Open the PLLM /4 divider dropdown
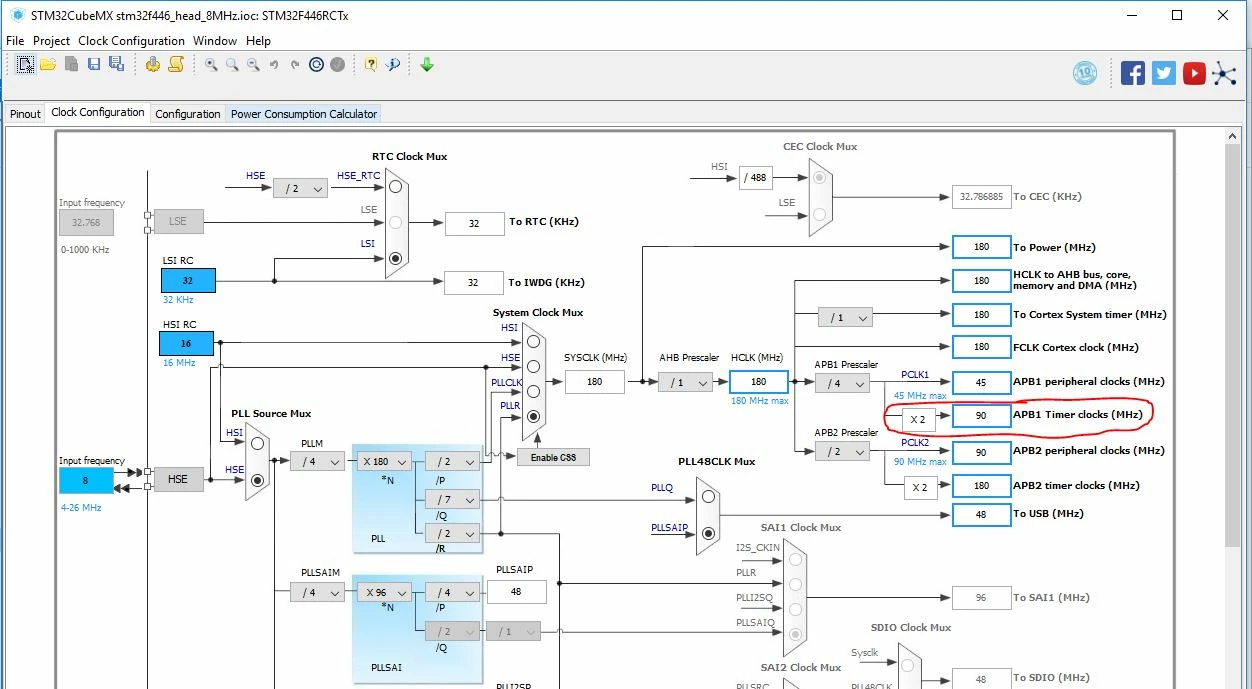The image size is (1252, 689). 317,461
